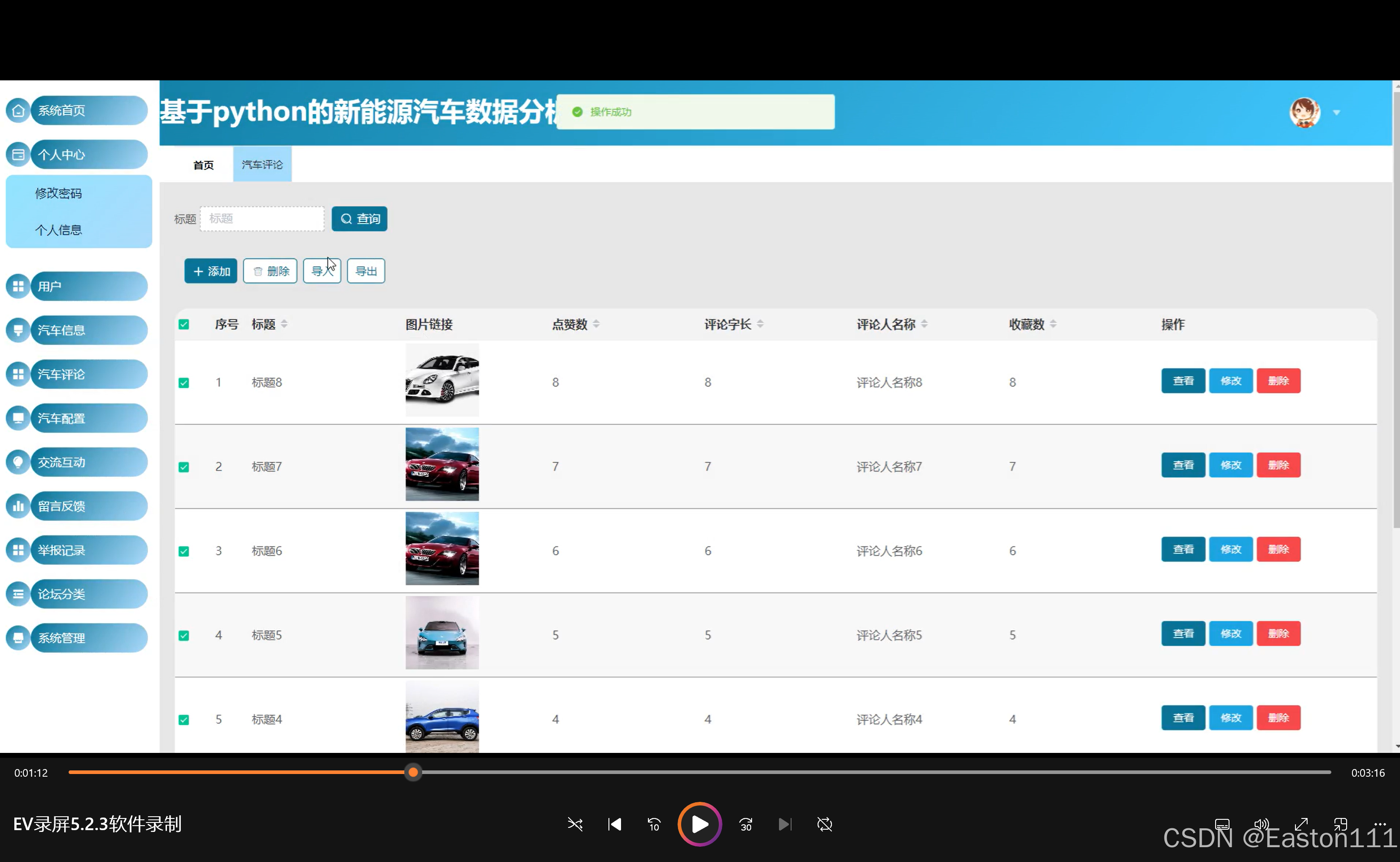Viewport: 1400px width, 862px height.
Task: Click the 系统首页 home icon
Action: coord(18,110)
